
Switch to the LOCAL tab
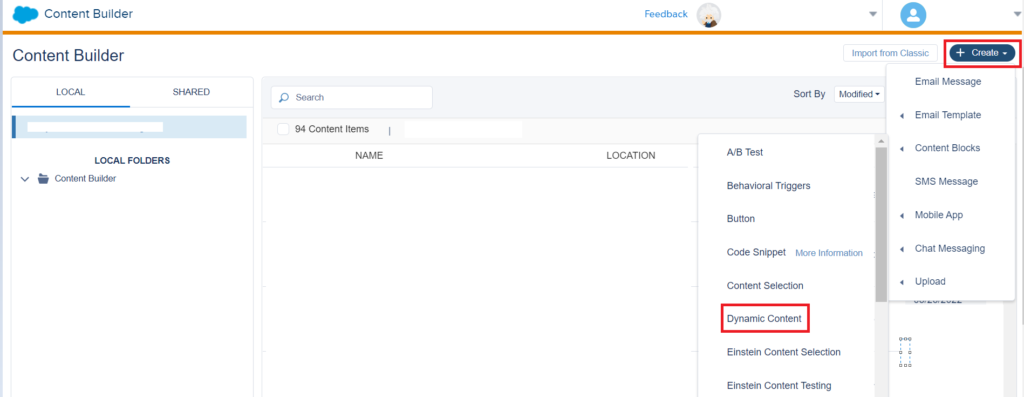click(x=71, y=92)
